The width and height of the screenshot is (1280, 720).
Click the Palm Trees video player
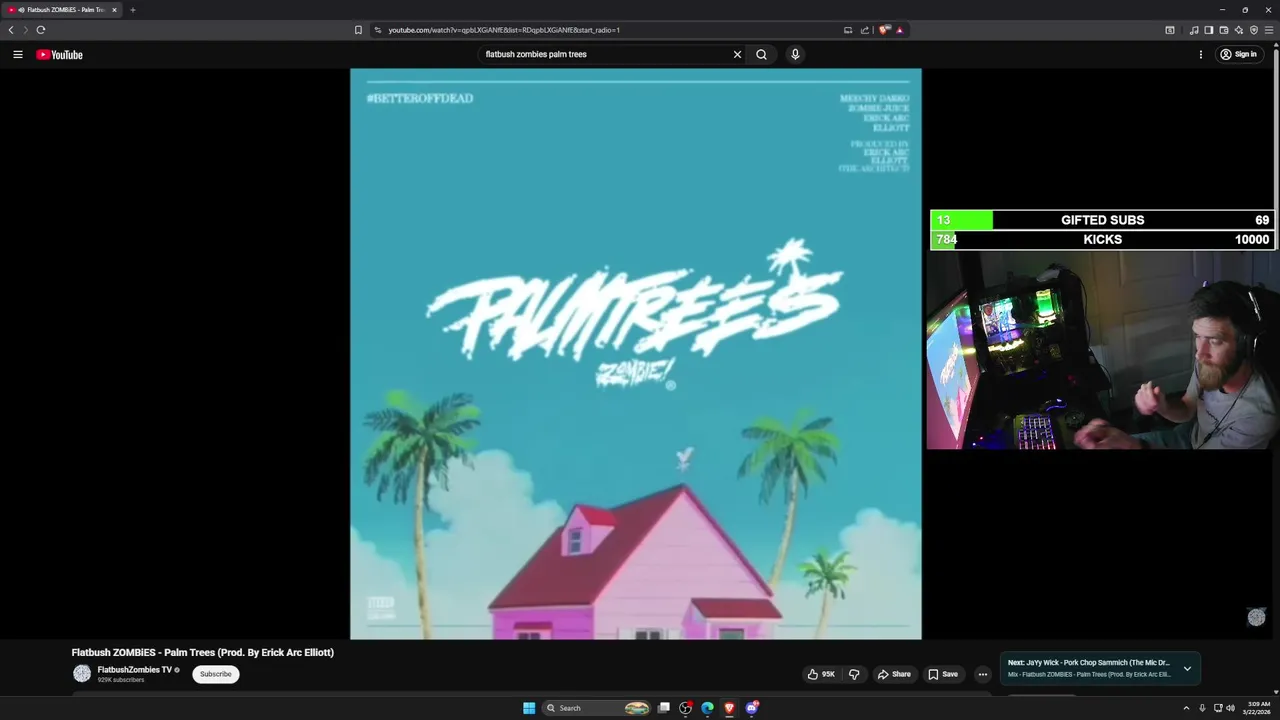click(635, 353)
